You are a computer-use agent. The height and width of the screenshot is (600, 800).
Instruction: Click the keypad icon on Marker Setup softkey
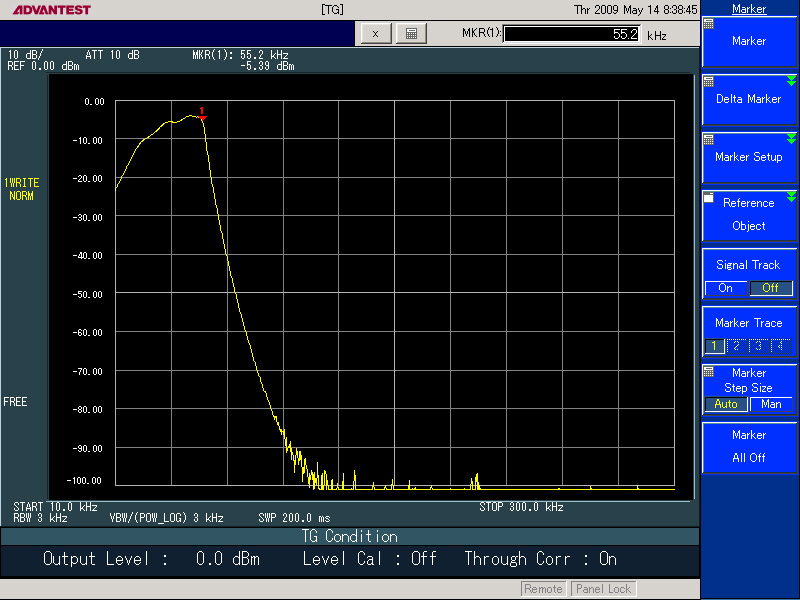[709, 140]
